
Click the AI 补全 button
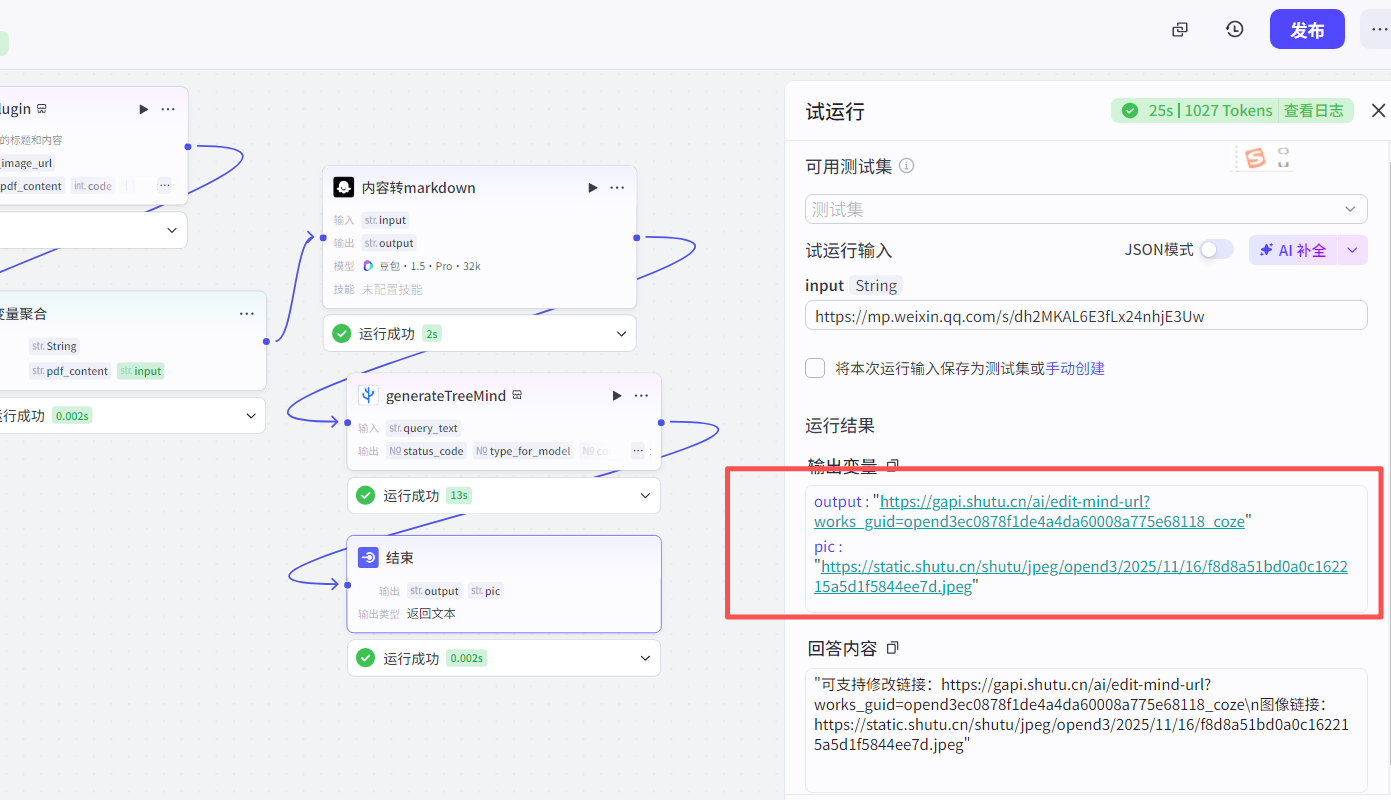1293,250
